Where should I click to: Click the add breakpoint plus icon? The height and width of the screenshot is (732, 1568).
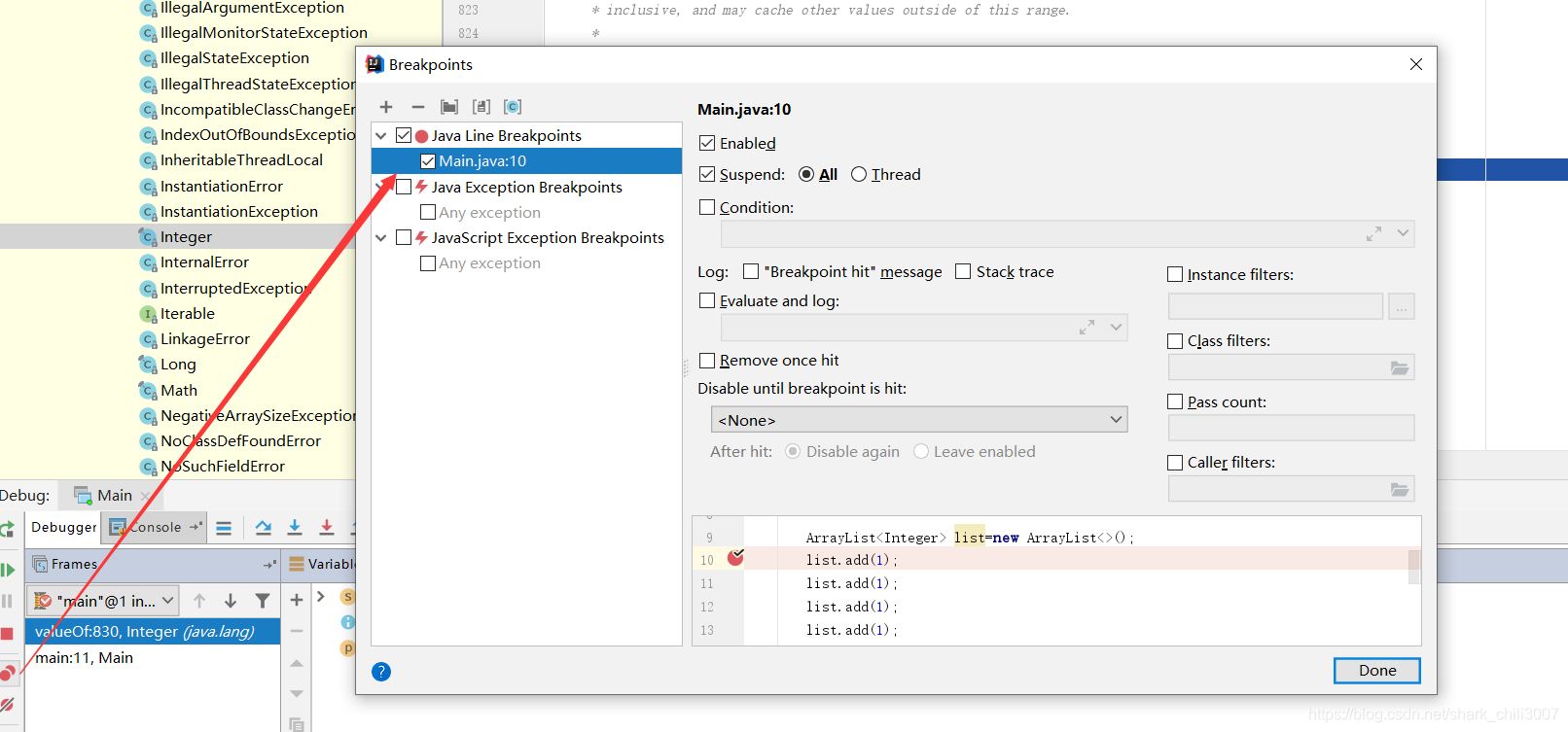tap(386, 107)
